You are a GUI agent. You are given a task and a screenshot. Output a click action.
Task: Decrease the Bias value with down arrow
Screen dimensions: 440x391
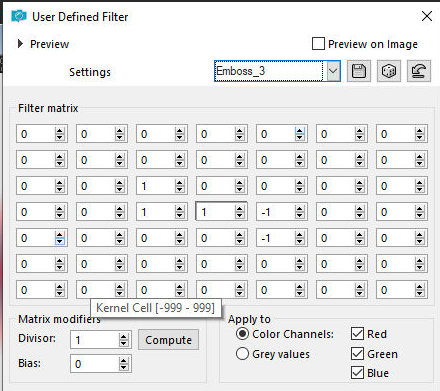click(x=124, y=367)
